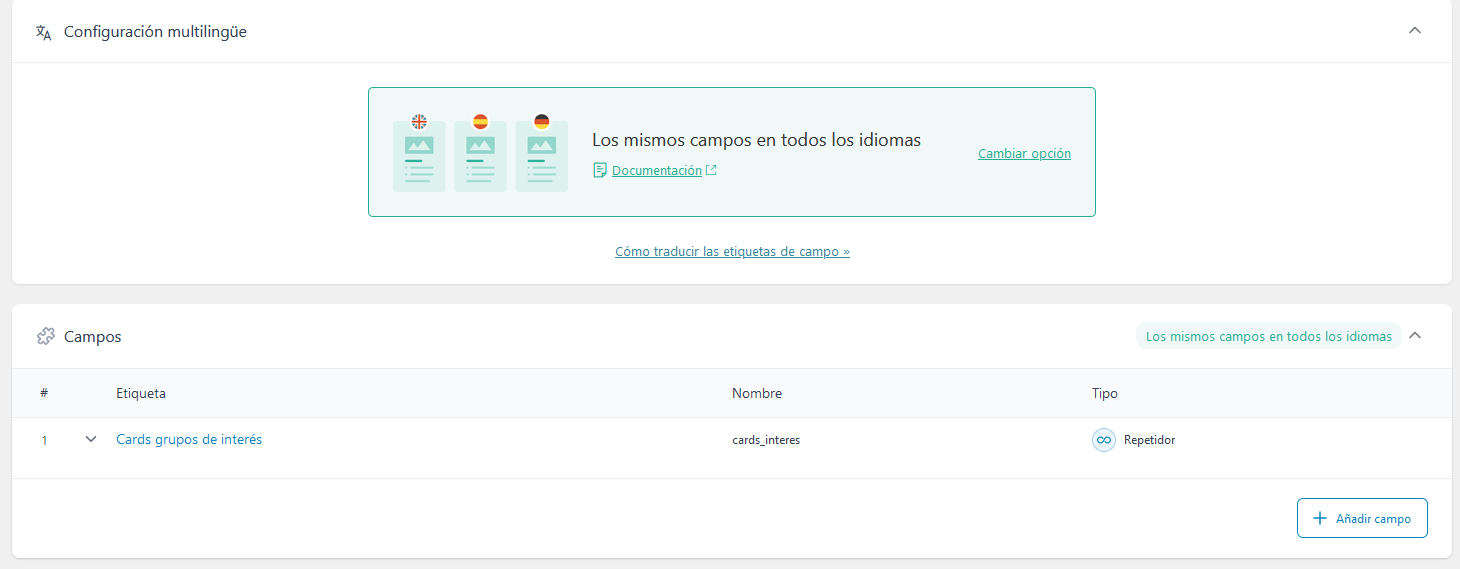This screenshot has height=569, width=1460.
Task: Collapse the Configuración multilingüe panel
Action: pyautogui.click(x=1414, y=31)
